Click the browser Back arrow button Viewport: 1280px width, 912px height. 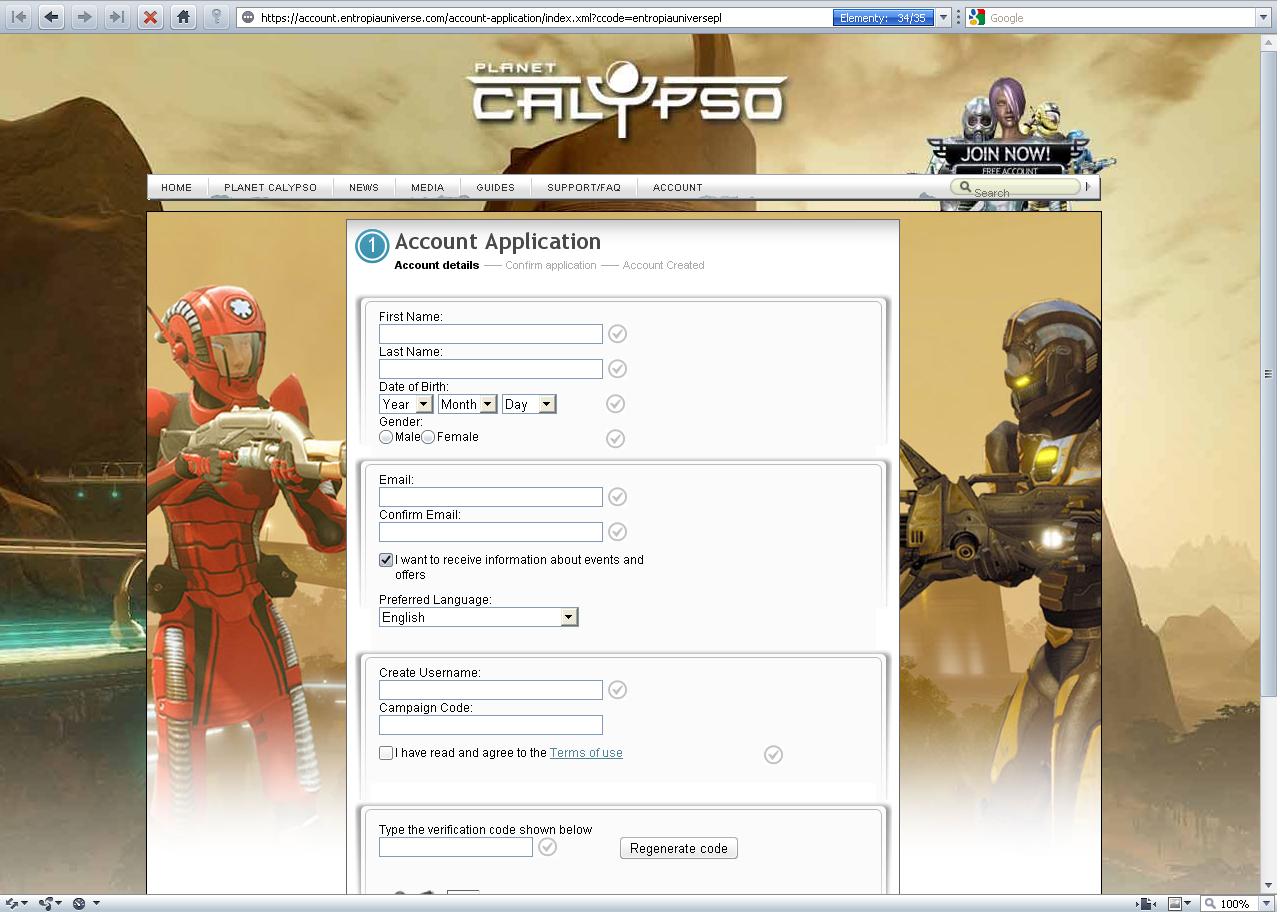[51, 17]
